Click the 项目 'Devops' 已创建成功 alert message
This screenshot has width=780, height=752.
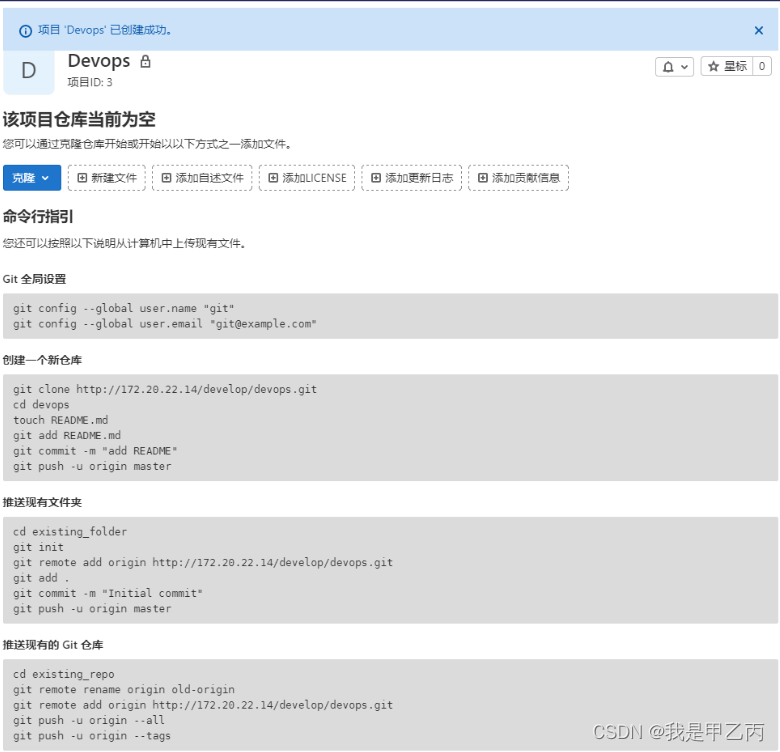pos(105,30)
